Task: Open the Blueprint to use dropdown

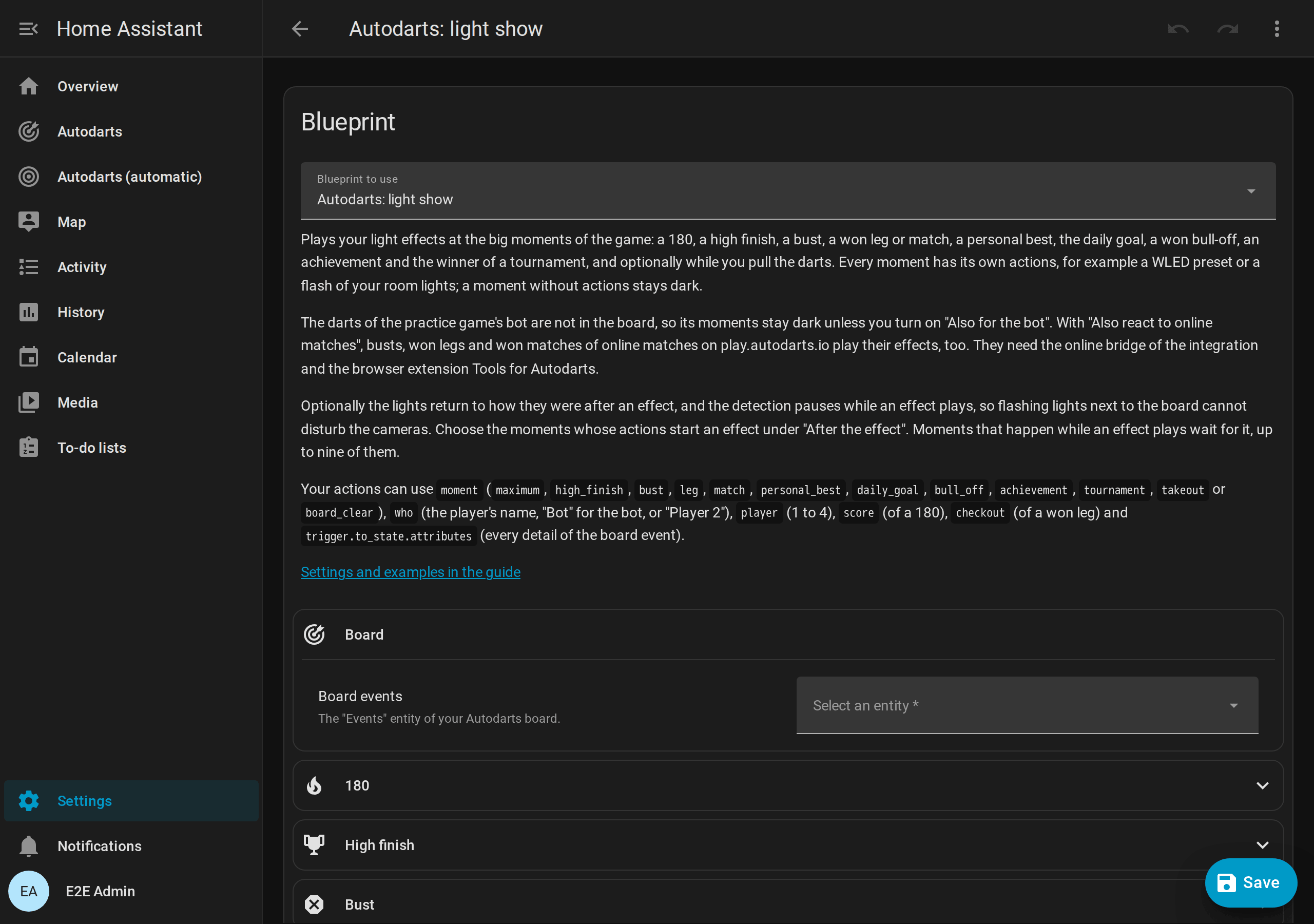Action: [x=788, y=190]
